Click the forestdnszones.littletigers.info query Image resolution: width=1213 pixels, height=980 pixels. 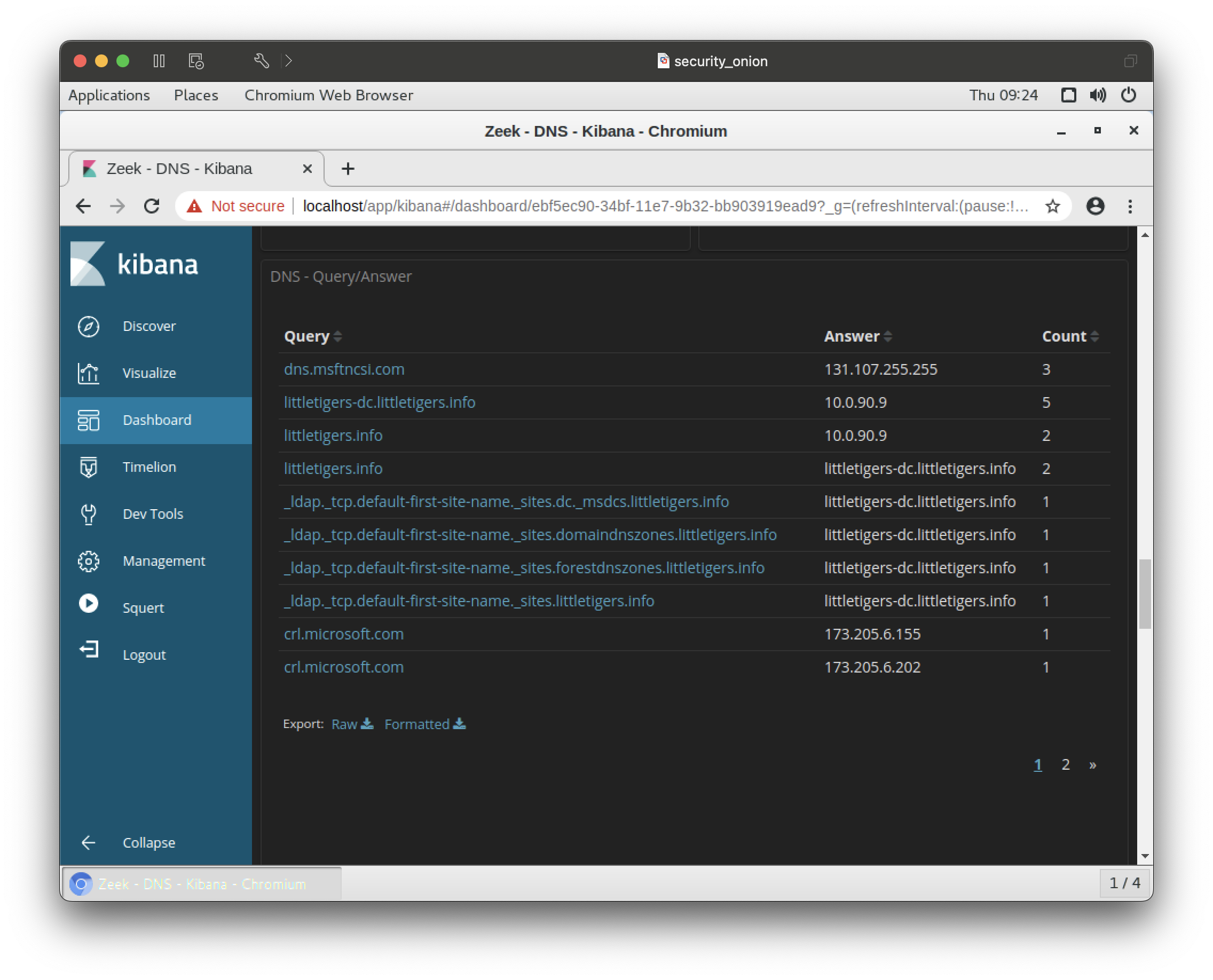pos(524,568)
